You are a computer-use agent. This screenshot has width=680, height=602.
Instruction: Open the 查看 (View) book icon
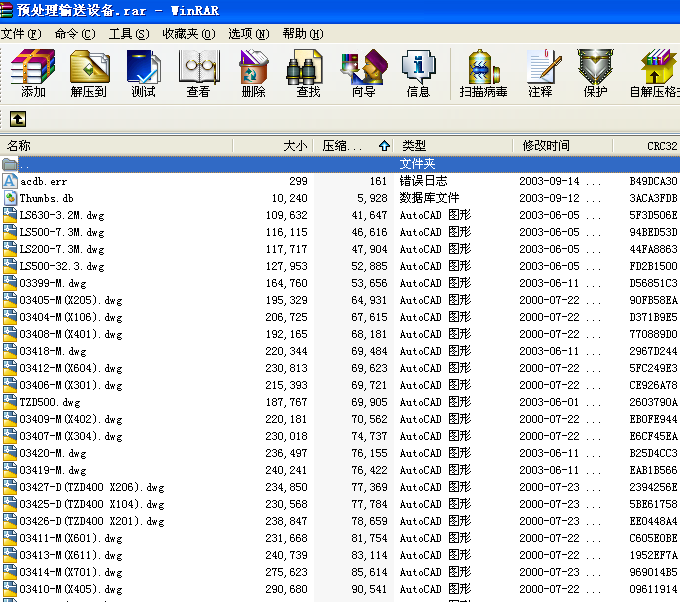pos(199,67)
